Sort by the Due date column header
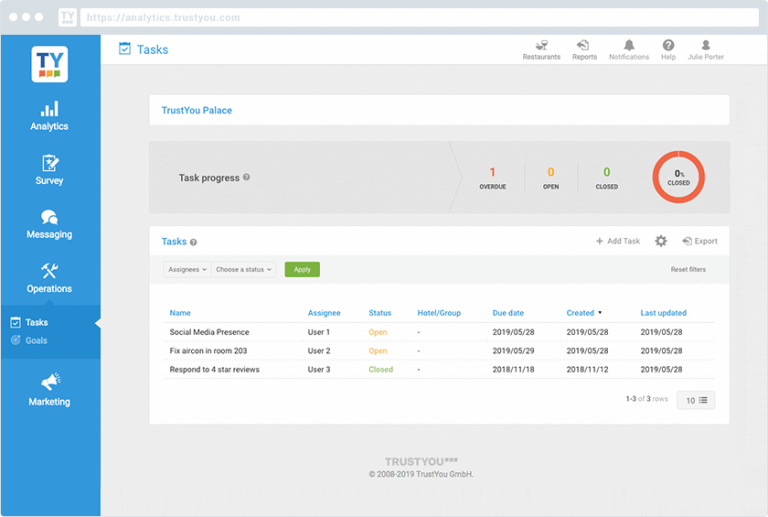The image size is (768, 517). pyautogui.click(x=508, y=313)
